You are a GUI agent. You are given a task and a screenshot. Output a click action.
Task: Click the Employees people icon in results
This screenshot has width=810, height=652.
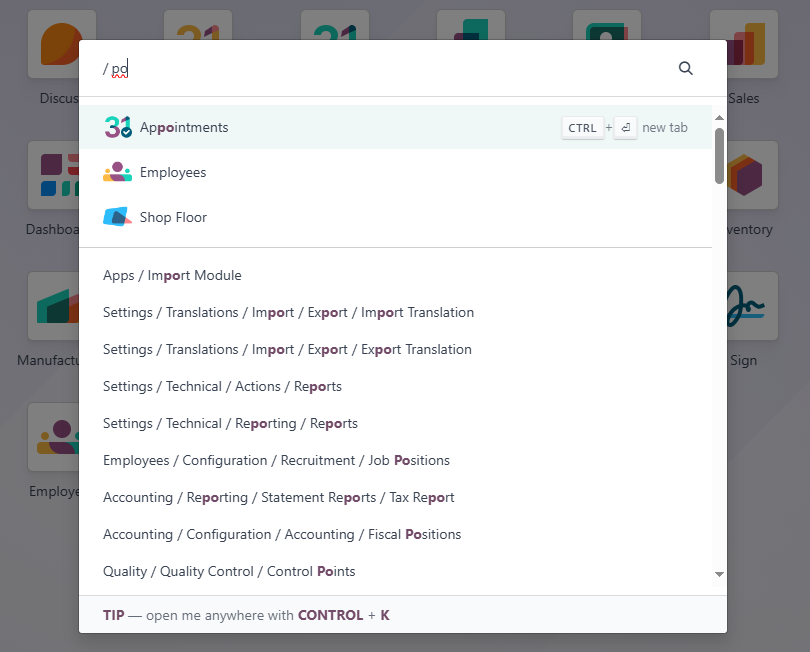pyautogui.click(x=117, y=172)
